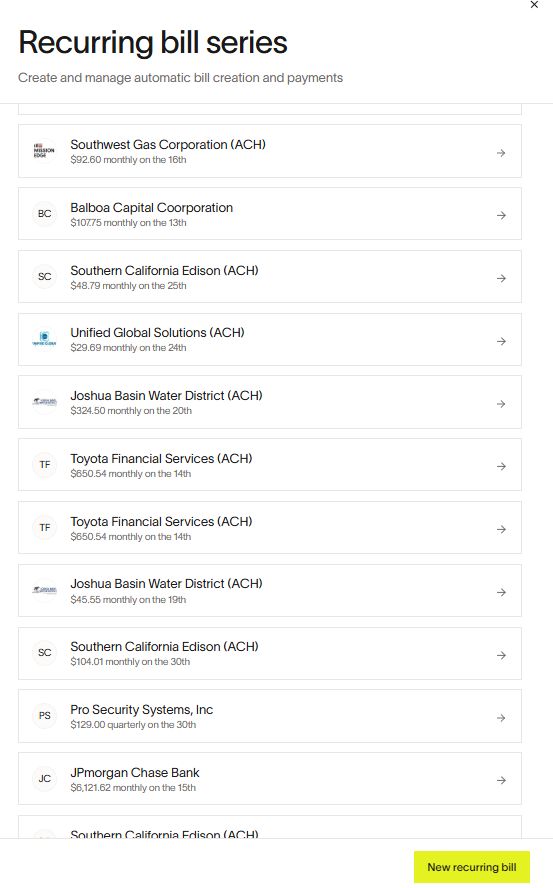The height and width of the screenshot is (888, 553).
Task: Click arrow for Unified Global Solutions bill
Action: (501, 341)
